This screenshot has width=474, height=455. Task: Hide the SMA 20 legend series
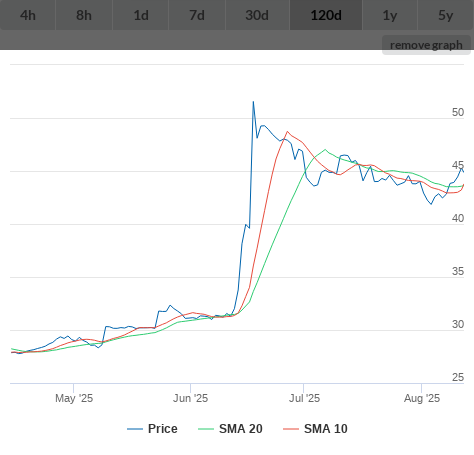[230, 429]
